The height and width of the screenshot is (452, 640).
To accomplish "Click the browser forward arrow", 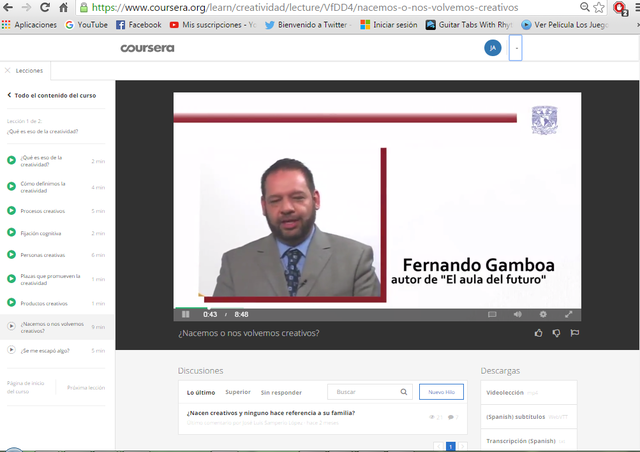I will pos(26,7).
